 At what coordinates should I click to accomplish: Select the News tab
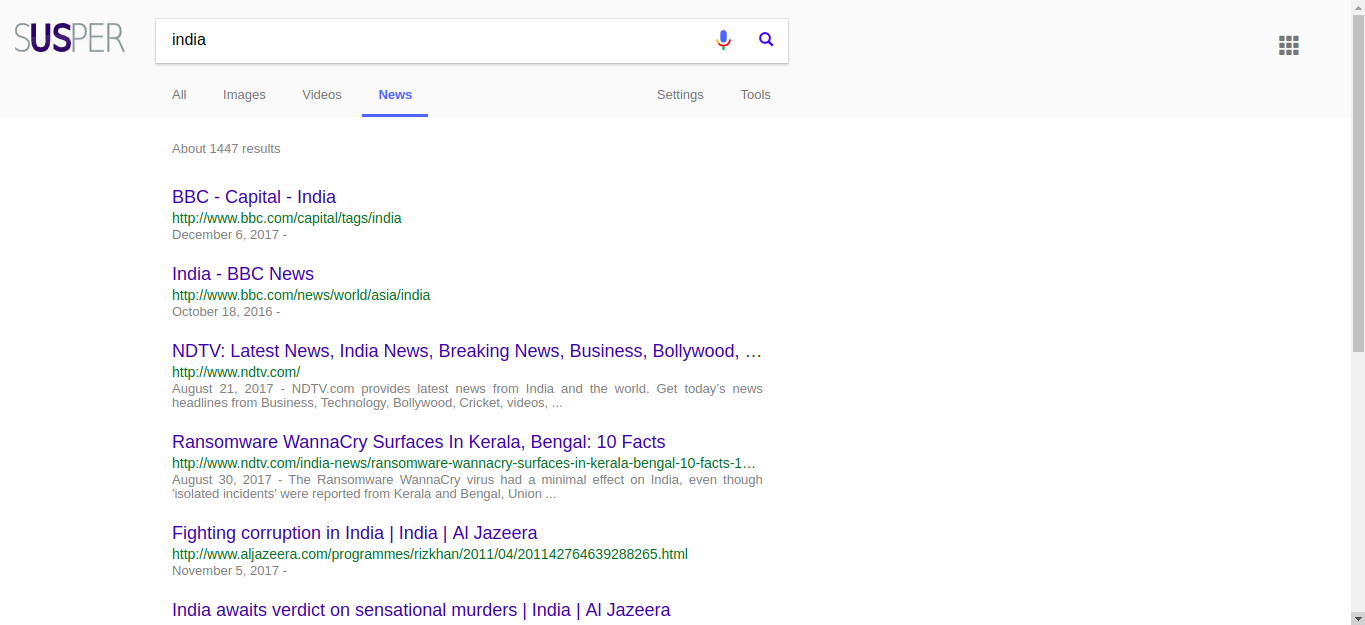coord(395,95)
